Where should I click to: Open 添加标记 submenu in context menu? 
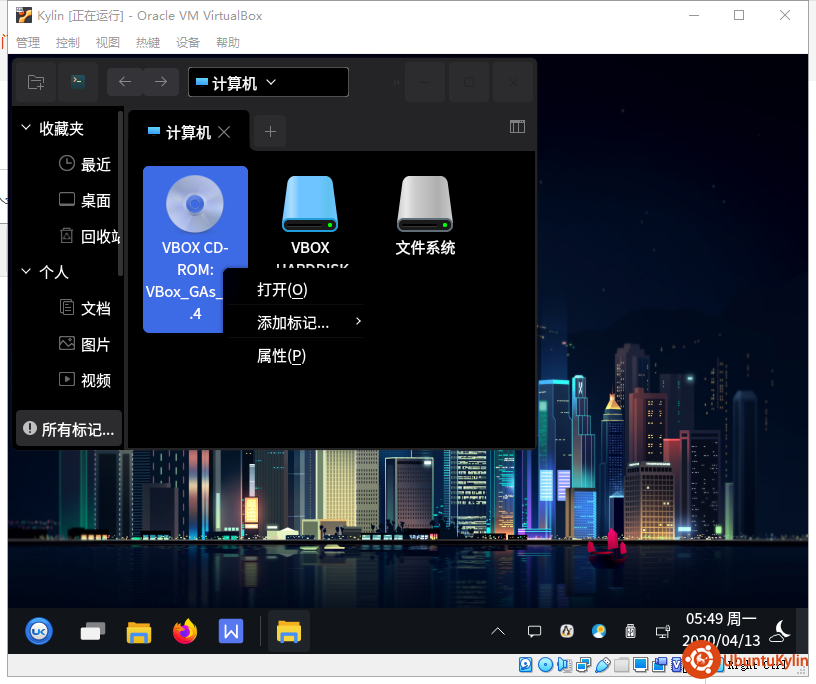click(x=293, y=322)
